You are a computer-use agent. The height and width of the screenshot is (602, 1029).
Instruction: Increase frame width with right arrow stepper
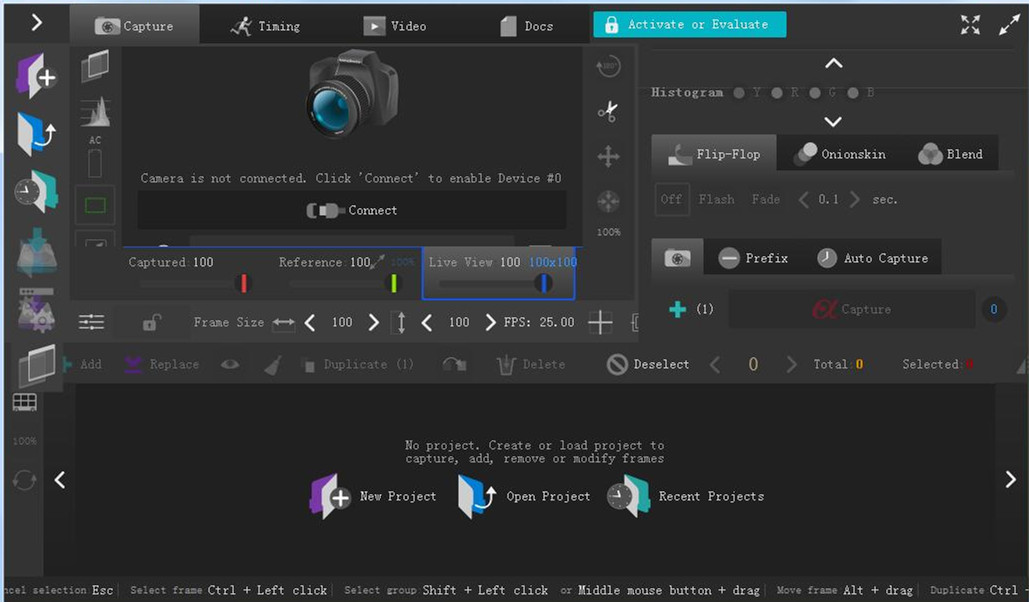pyautogui.click(x=374, y=322)
